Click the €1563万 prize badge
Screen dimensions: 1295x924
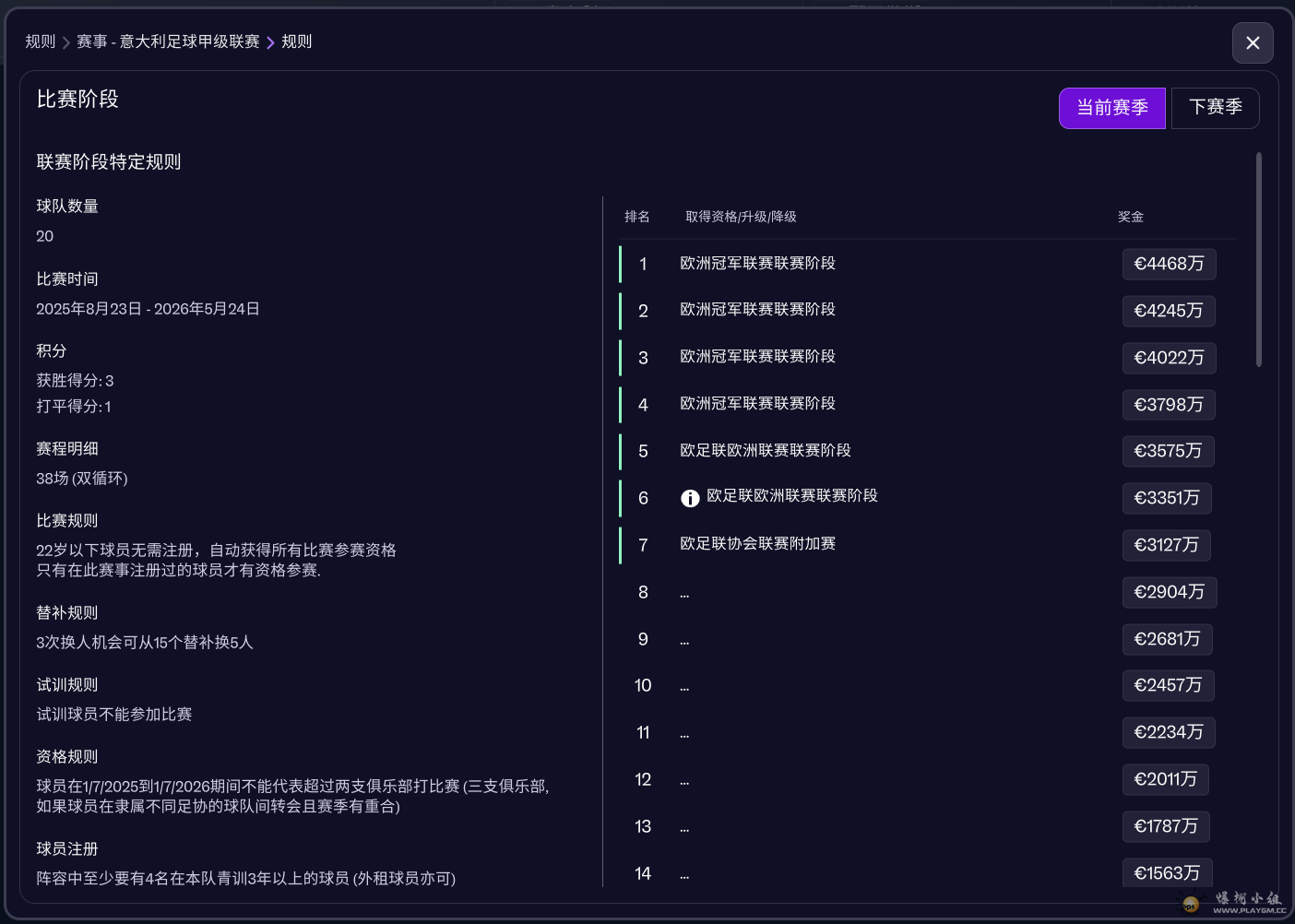tap(1166, 873)
